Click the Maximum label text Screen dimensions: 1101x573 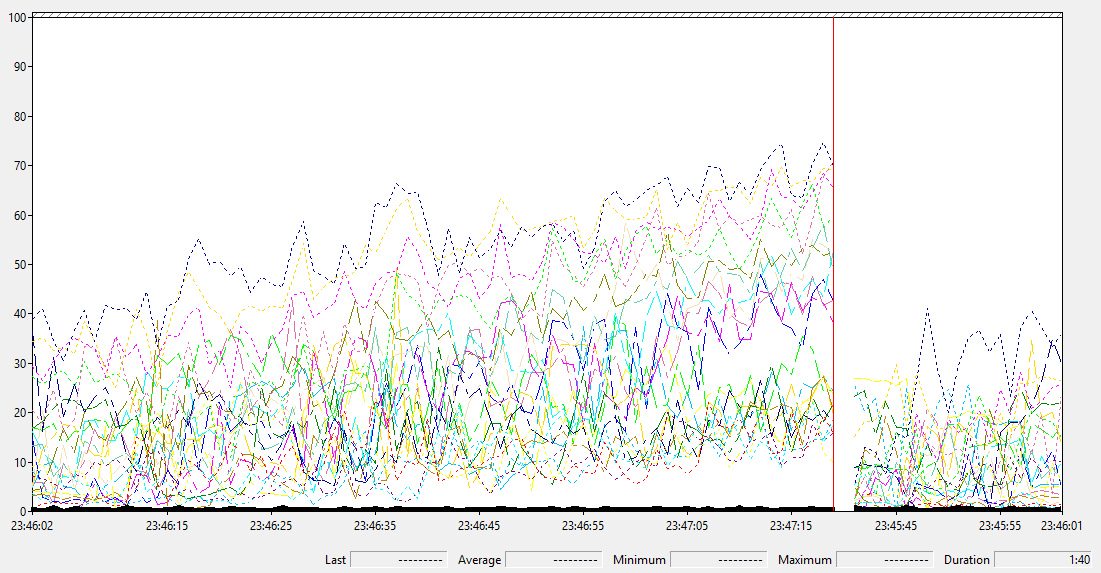[x=805, y=560]
